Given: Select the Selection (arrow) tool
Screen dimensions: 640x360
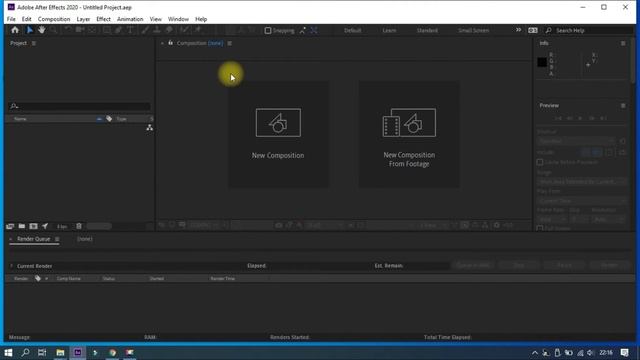Looking at the screenshot, I should coord(29,30).
